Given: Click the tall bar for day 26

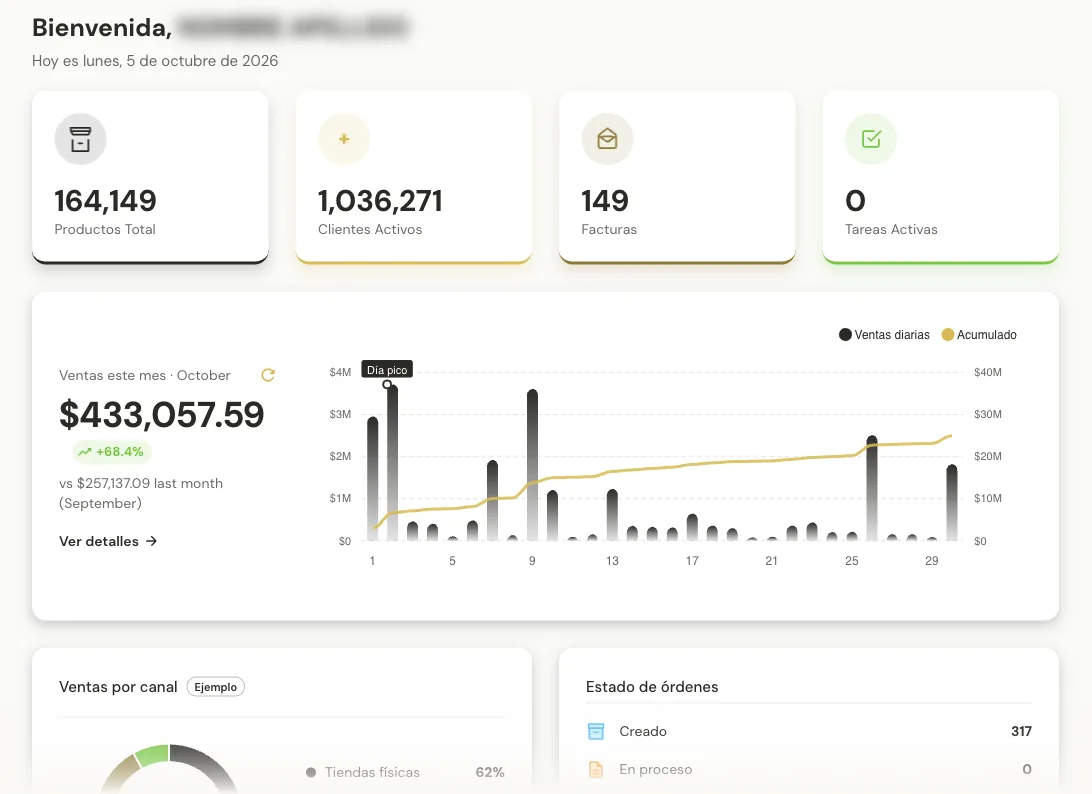Looking at the screenshot, I should pos(872,488).
